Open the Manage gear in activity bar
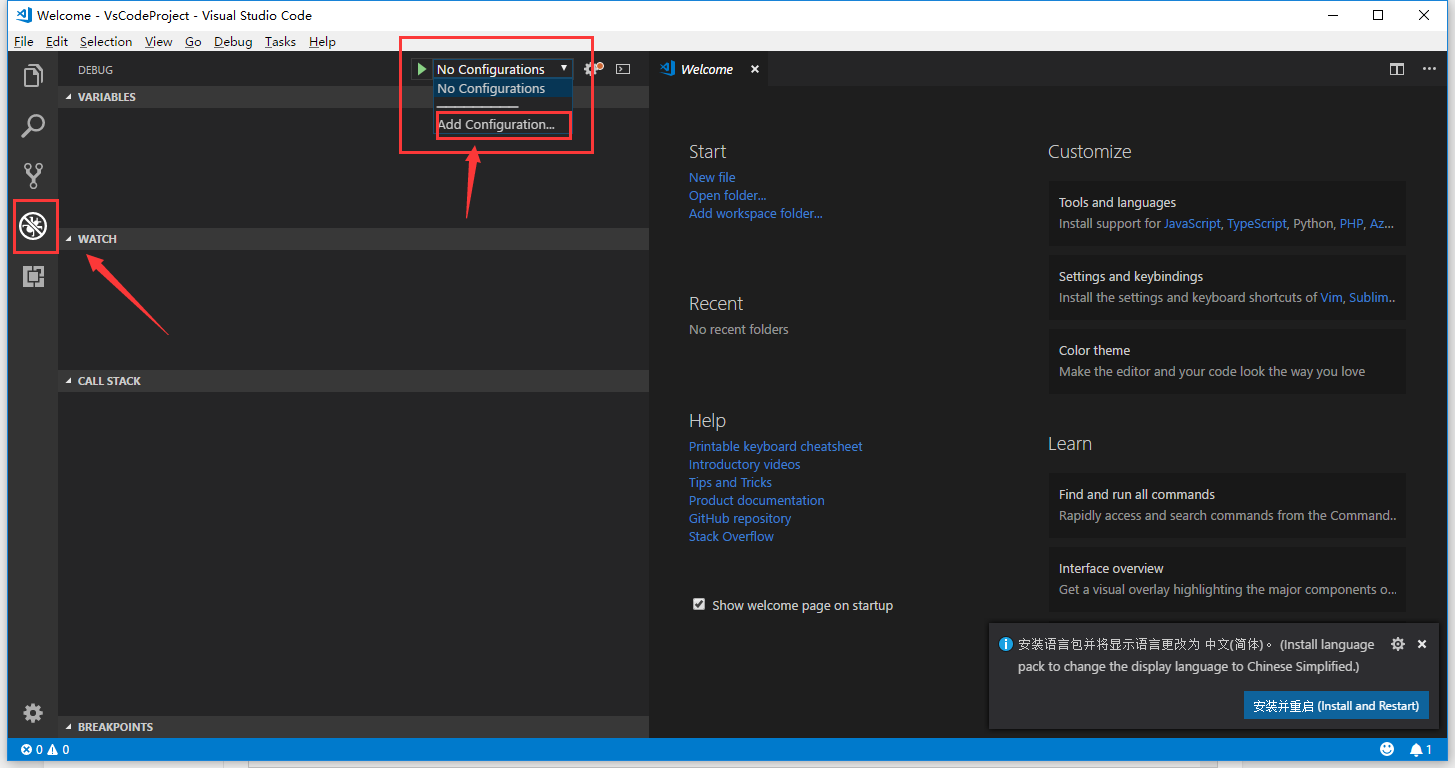The height and width of the screenshot is (768, 1455). (33, 712)
